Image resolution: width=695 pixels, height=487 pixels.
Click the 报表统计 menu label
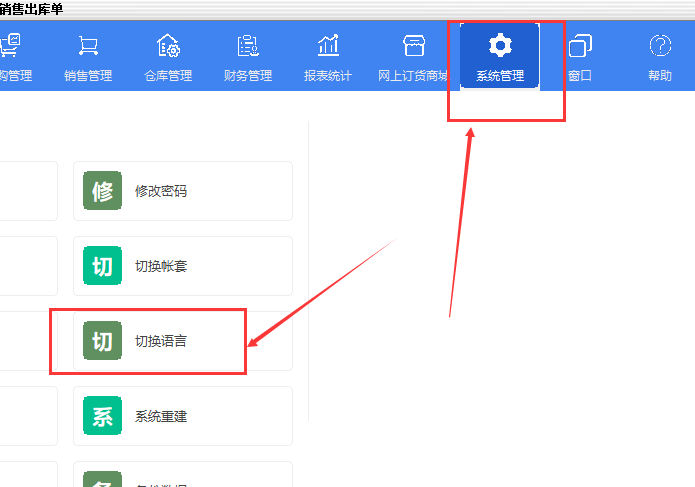tap(328, 76)
